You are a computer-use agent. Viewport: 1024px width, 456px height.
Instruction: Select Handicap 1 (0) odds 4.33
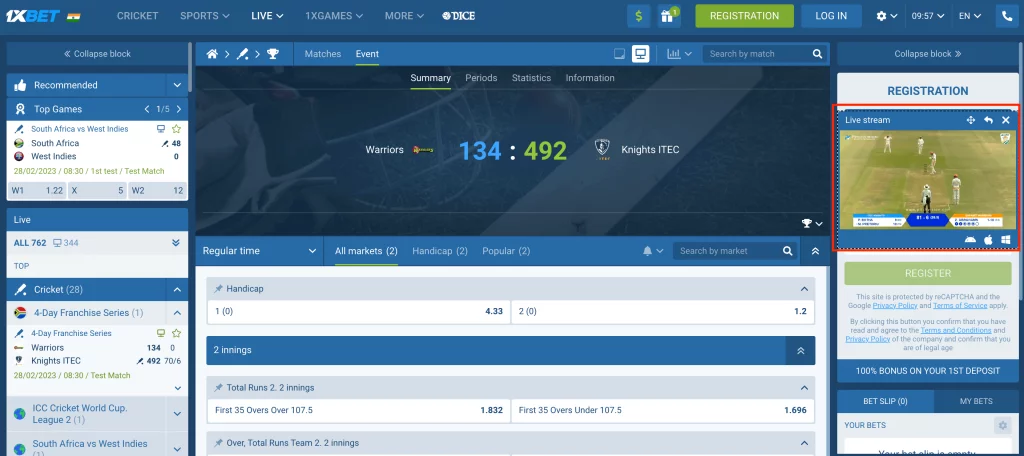(359, 312)
